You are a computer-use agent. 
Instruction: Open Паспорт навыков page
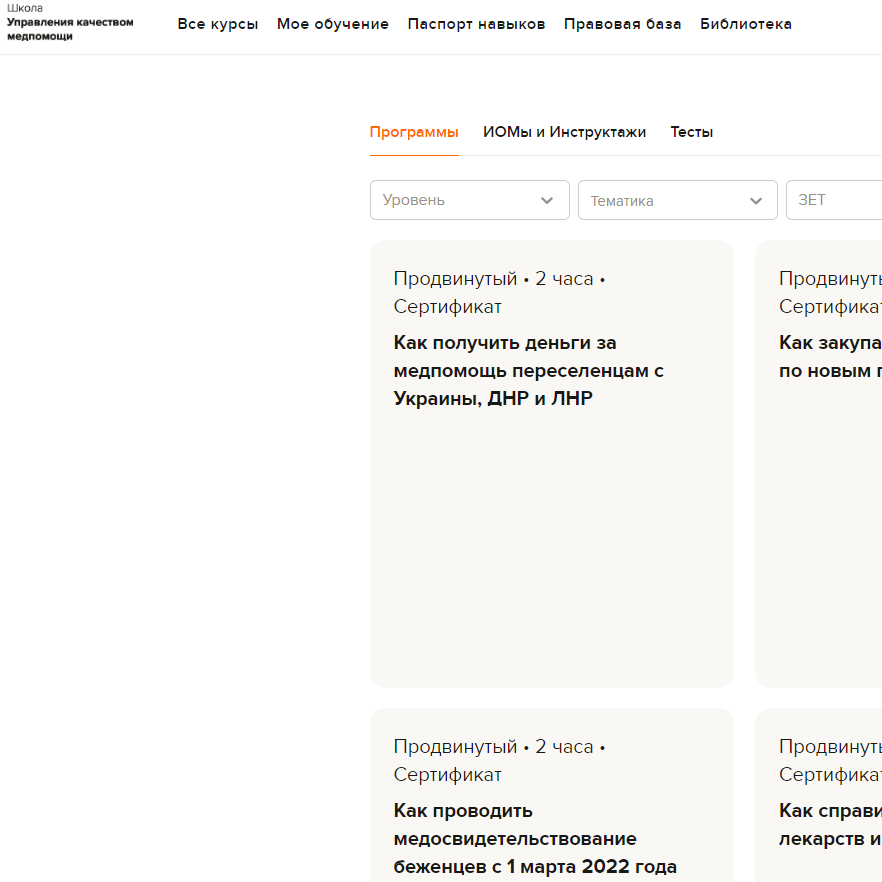click(476, 24)
